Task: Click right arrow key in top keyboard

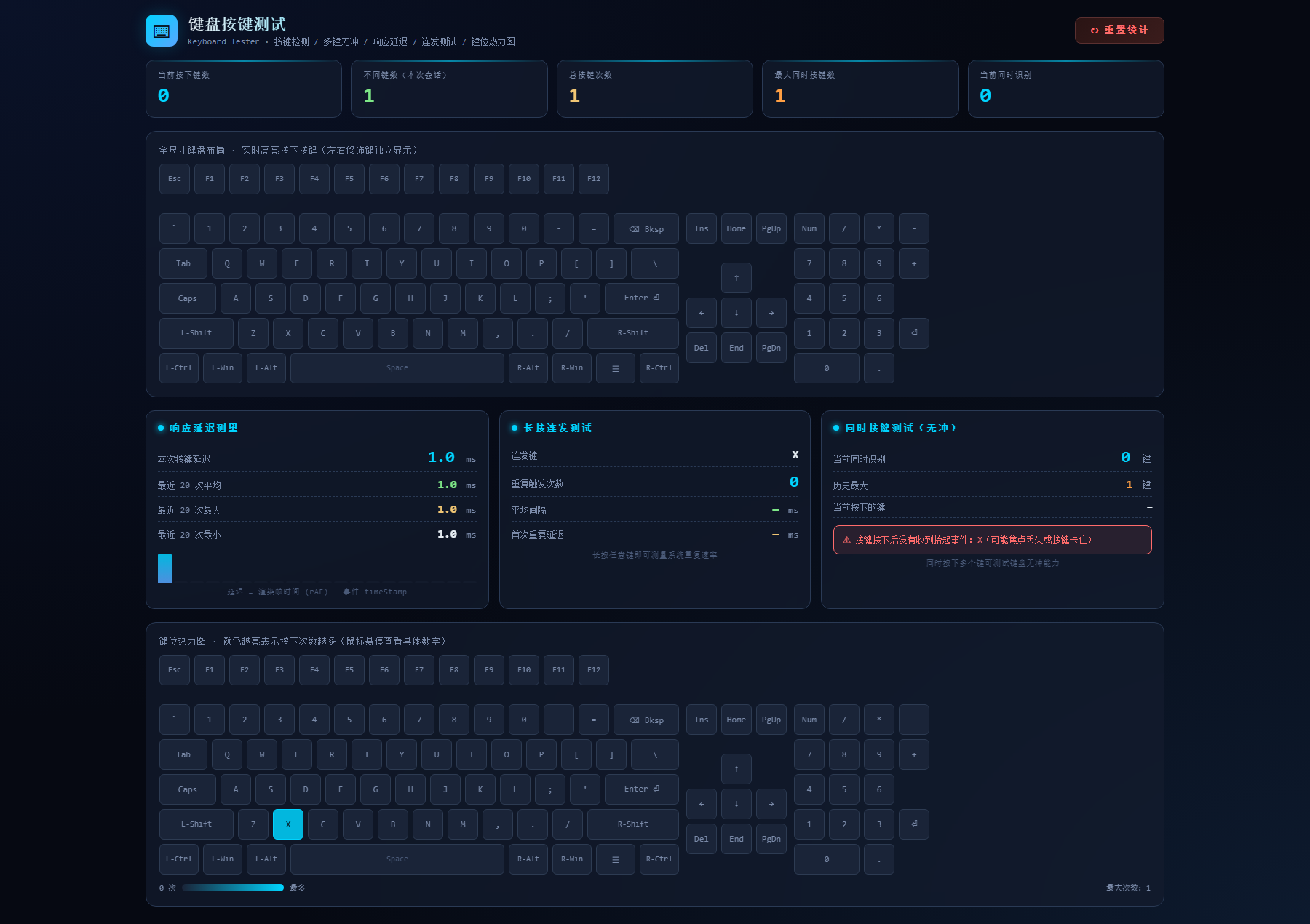Action: pos(771,313)
